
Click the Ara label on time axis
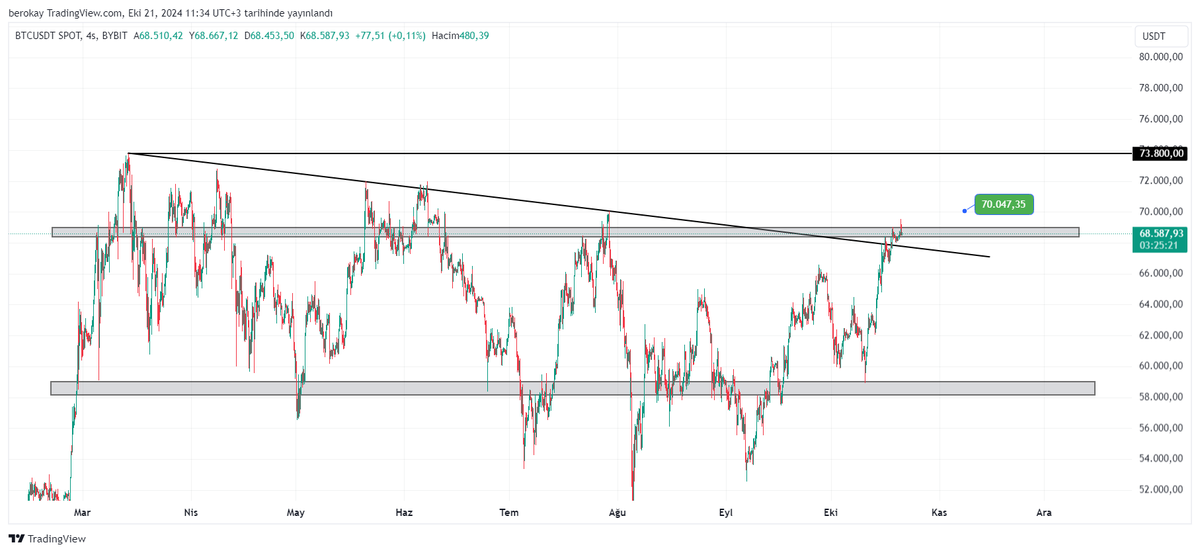[x=1044, y=512]
